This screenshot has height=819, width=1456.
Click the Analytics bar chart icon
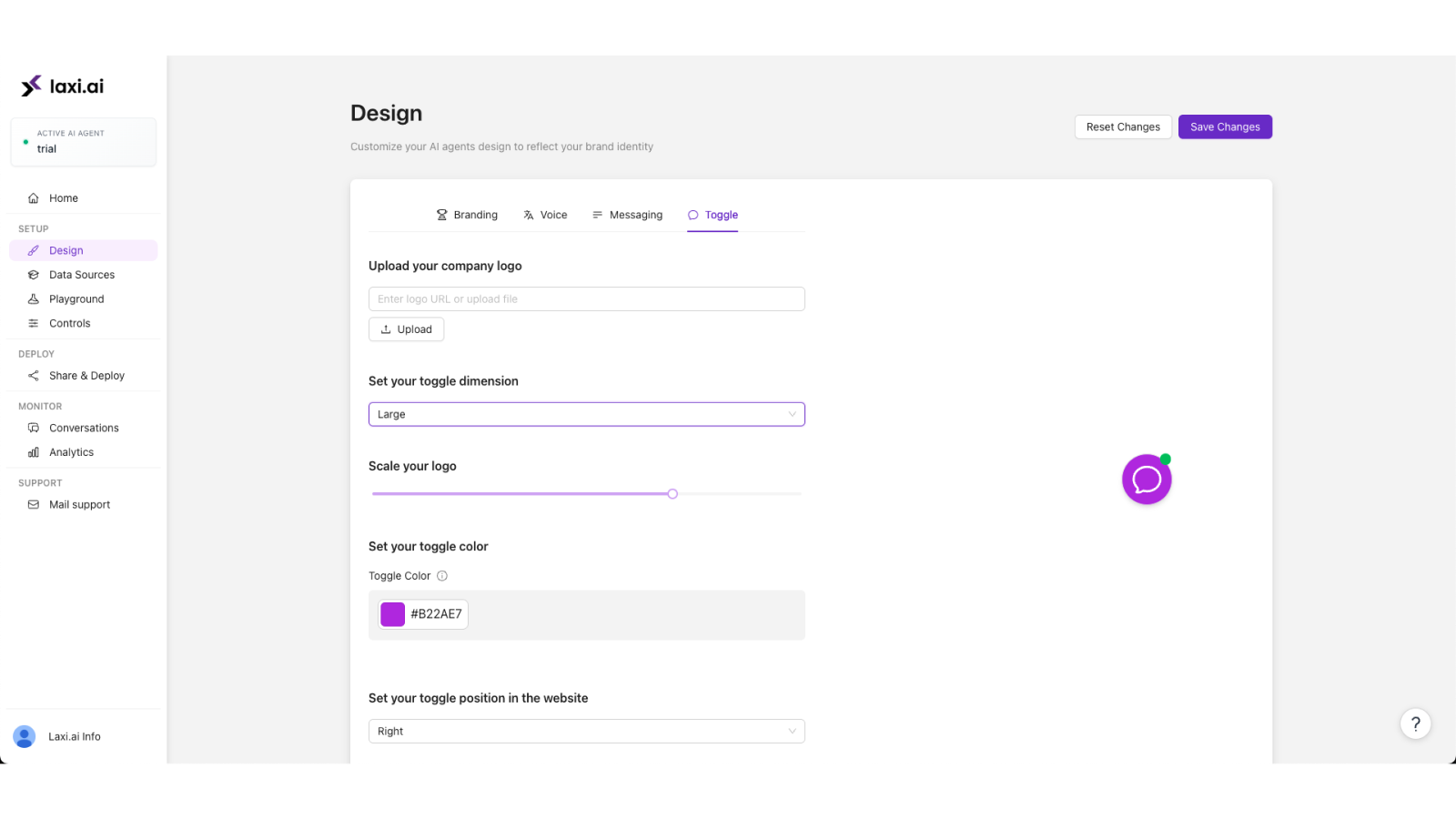coord(34,452)
